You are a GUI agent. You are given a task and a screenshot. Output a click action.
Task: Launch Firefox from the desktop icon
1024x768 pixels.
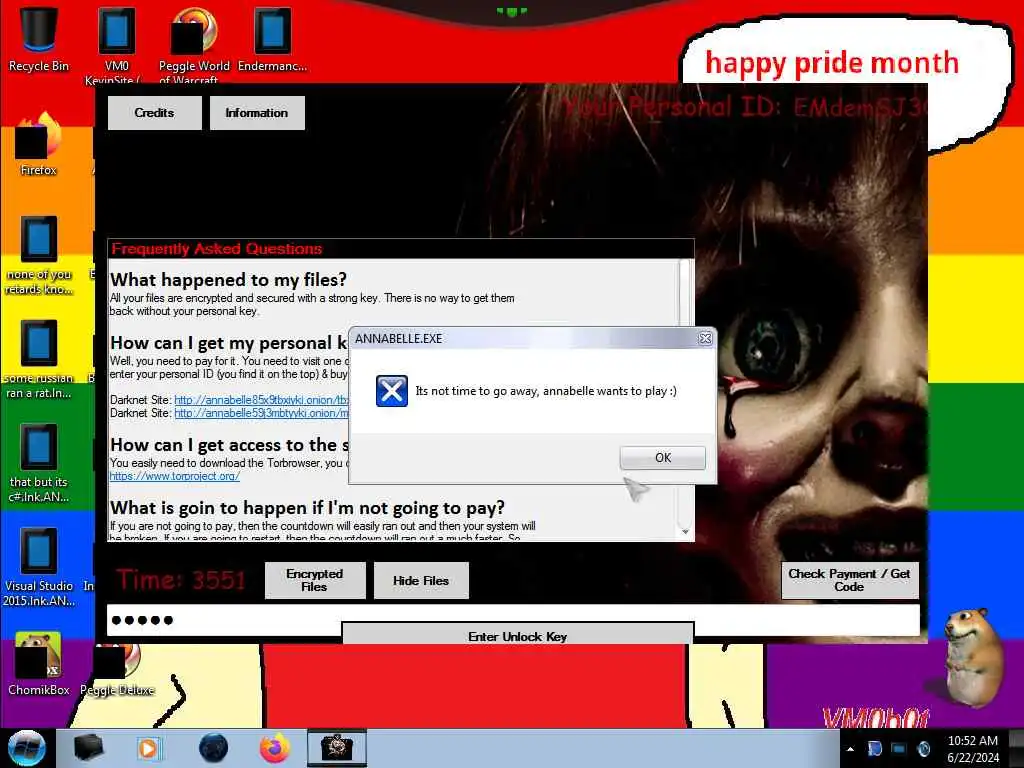pos(39,144)
